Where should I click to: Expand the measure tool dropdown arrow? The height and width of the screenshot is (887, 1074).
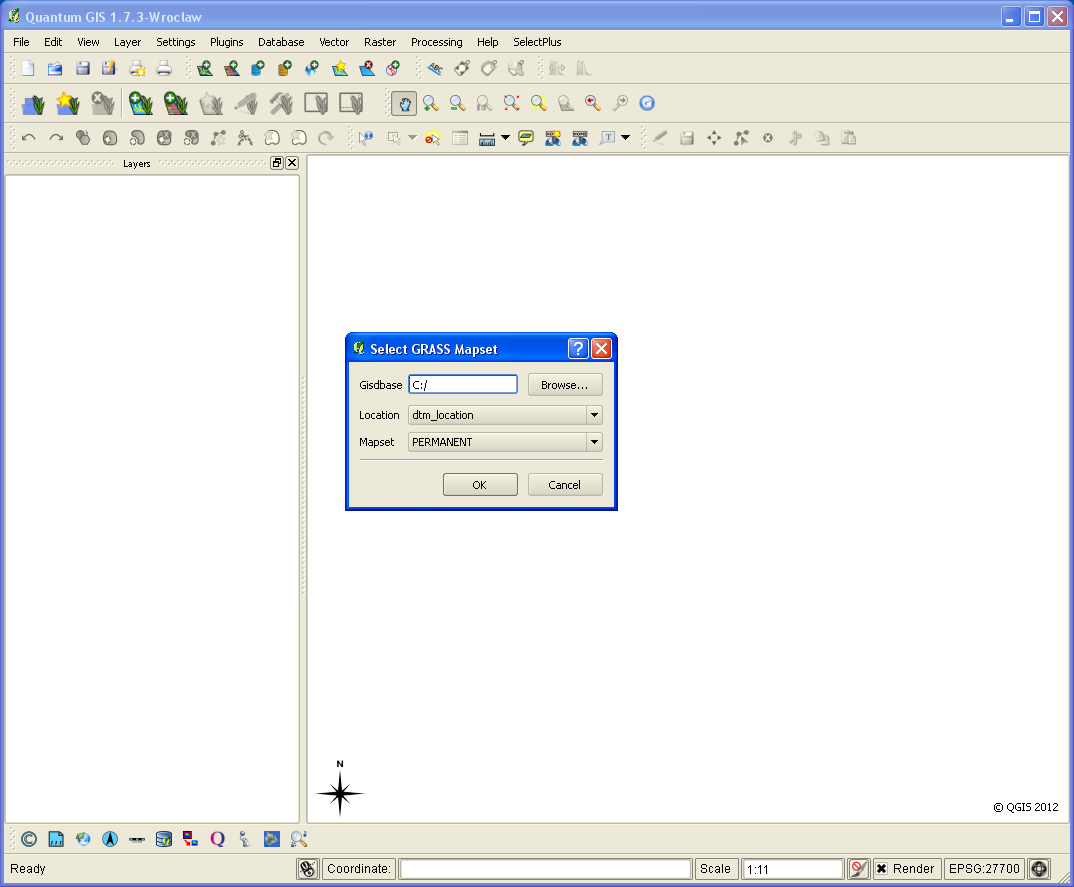click(506, 137)
